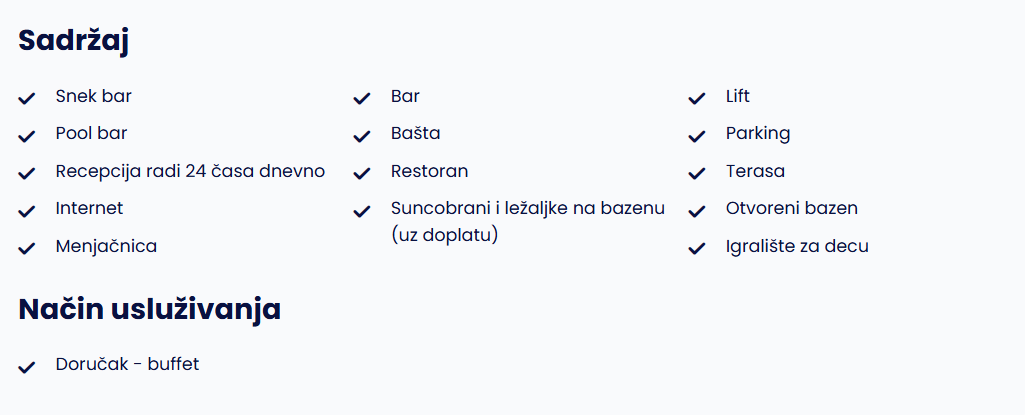Click the checkmark next to Menjačnica
This screenshot has width=1025, height=416.
26,249
